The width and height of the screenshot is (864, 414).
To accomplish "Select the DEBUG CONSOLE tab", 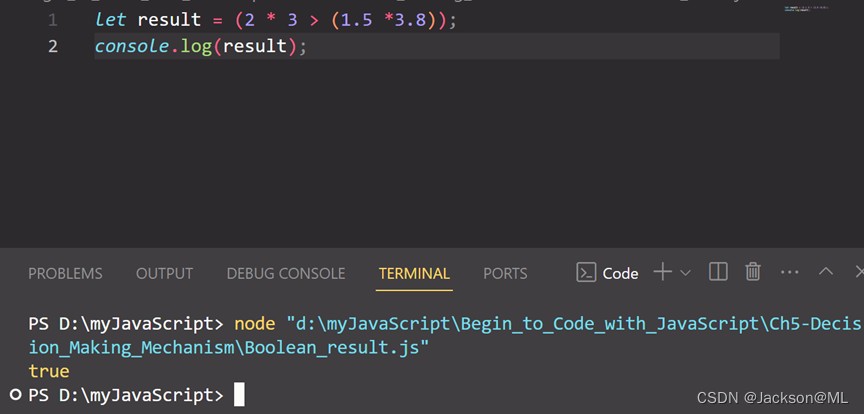I will [x=286, y=273].
